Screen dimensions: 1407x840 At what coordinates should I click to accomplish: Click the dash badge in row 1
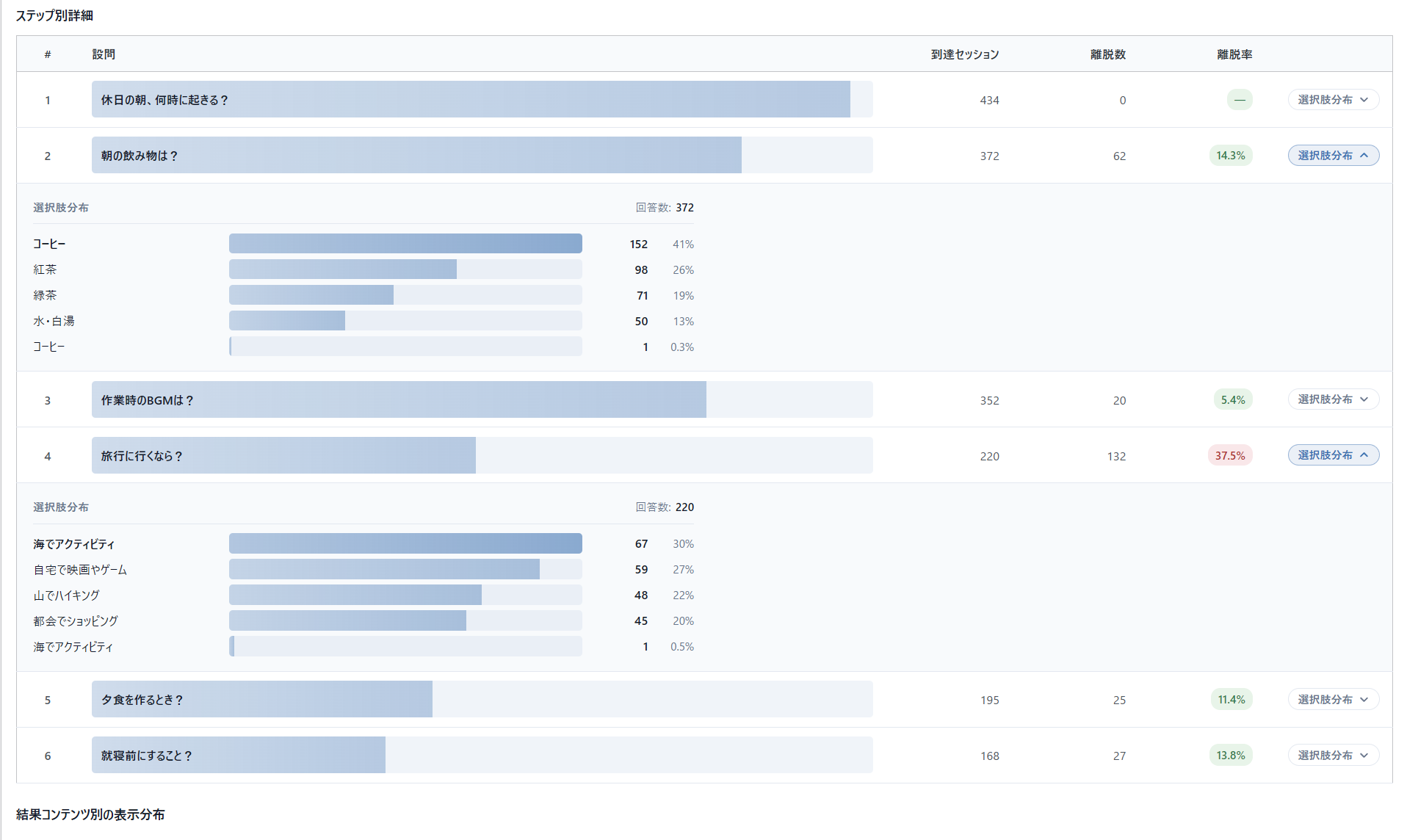[x=1240, y=100]
